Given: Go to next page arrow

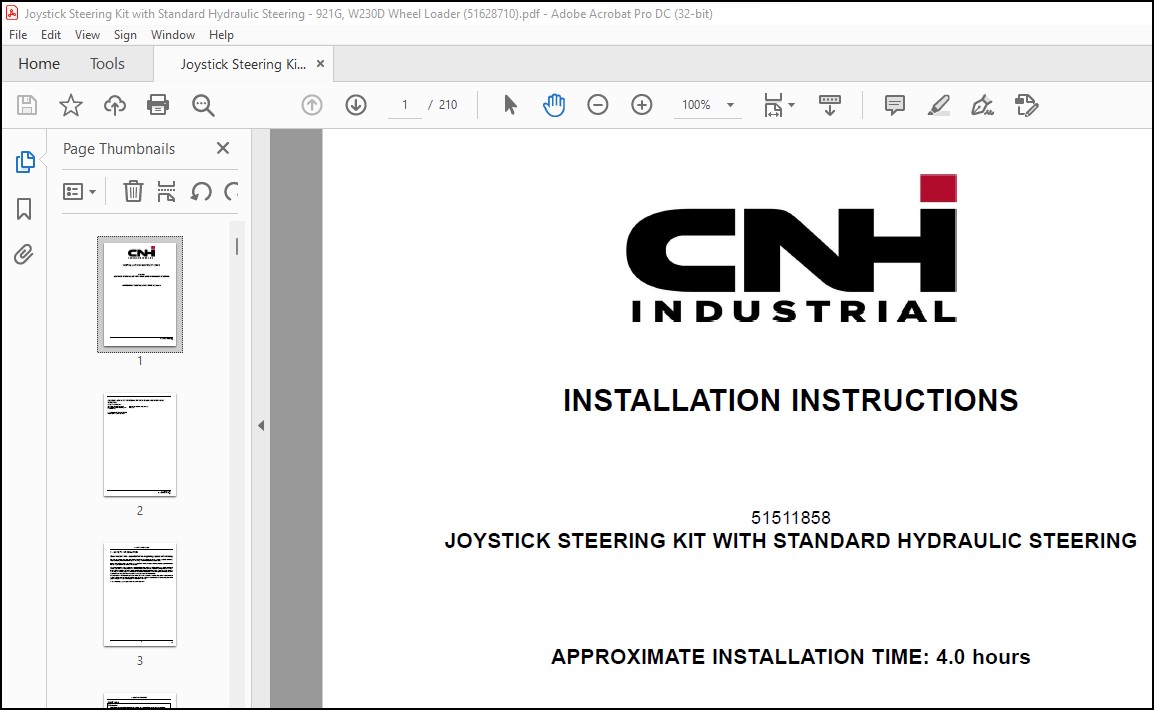Looking at the screenshot, I should [x=356, y=105].
